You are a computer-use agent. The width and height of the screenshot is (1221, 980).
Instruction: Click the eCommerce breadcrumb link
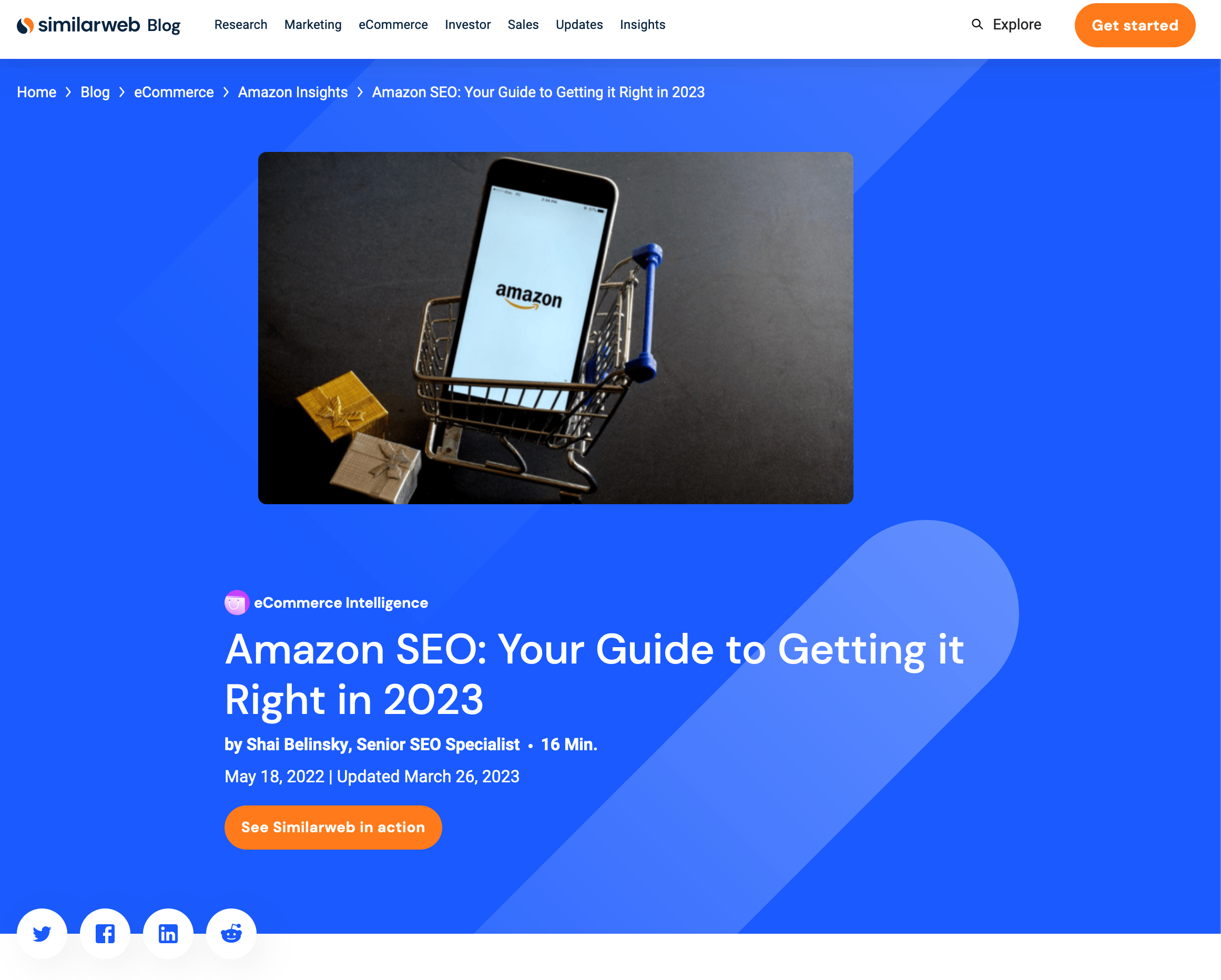(173, 92)
